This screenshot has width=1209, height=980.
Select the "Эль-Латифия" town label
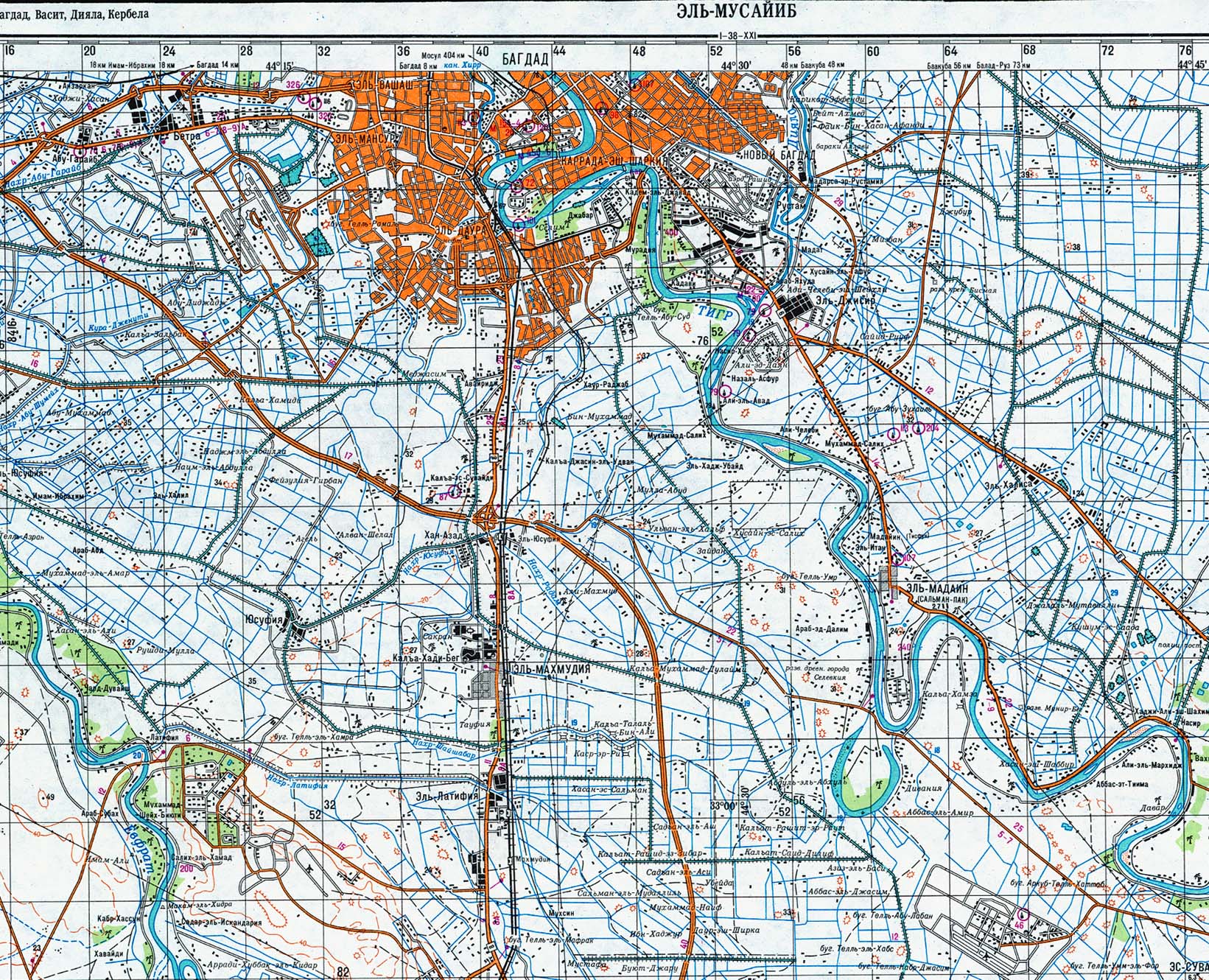(x=446, y=797)
